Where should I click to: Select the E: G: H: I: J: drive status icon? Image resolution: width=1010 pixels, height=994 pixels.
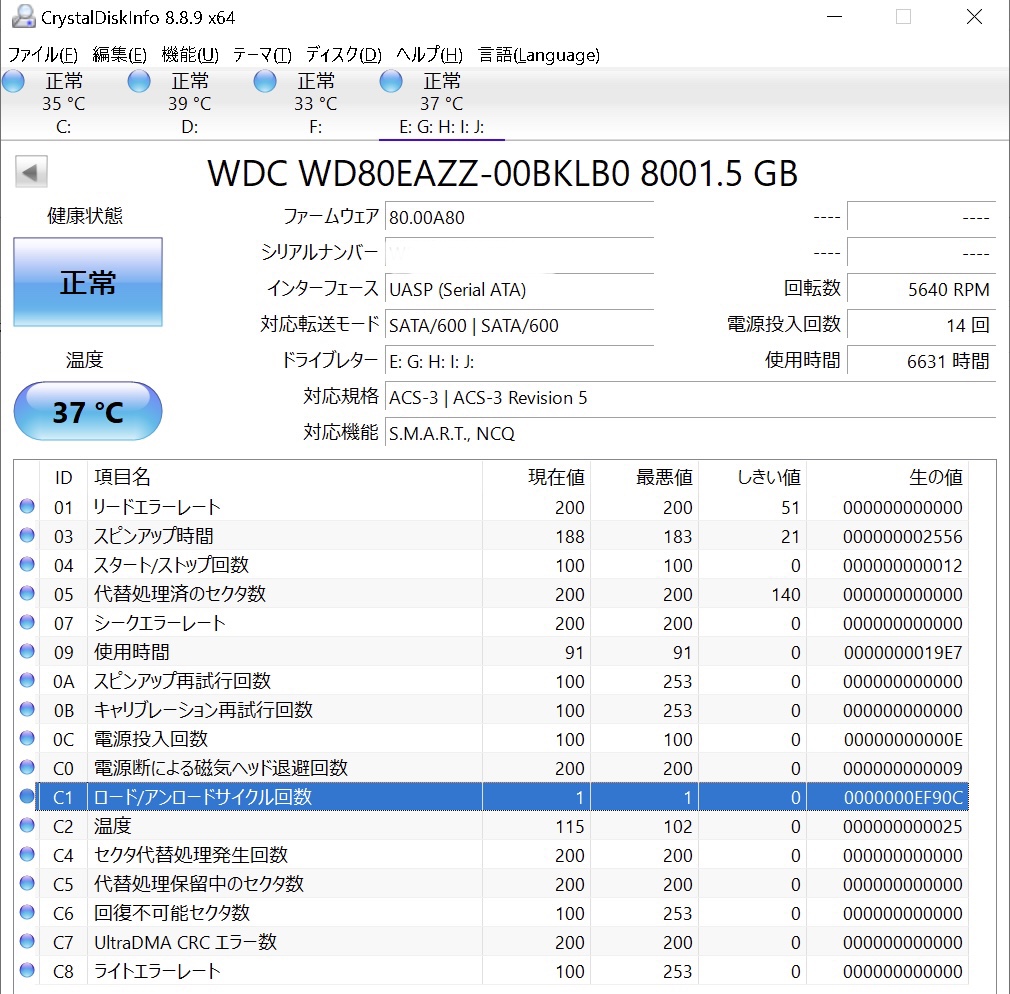(391, 82)
